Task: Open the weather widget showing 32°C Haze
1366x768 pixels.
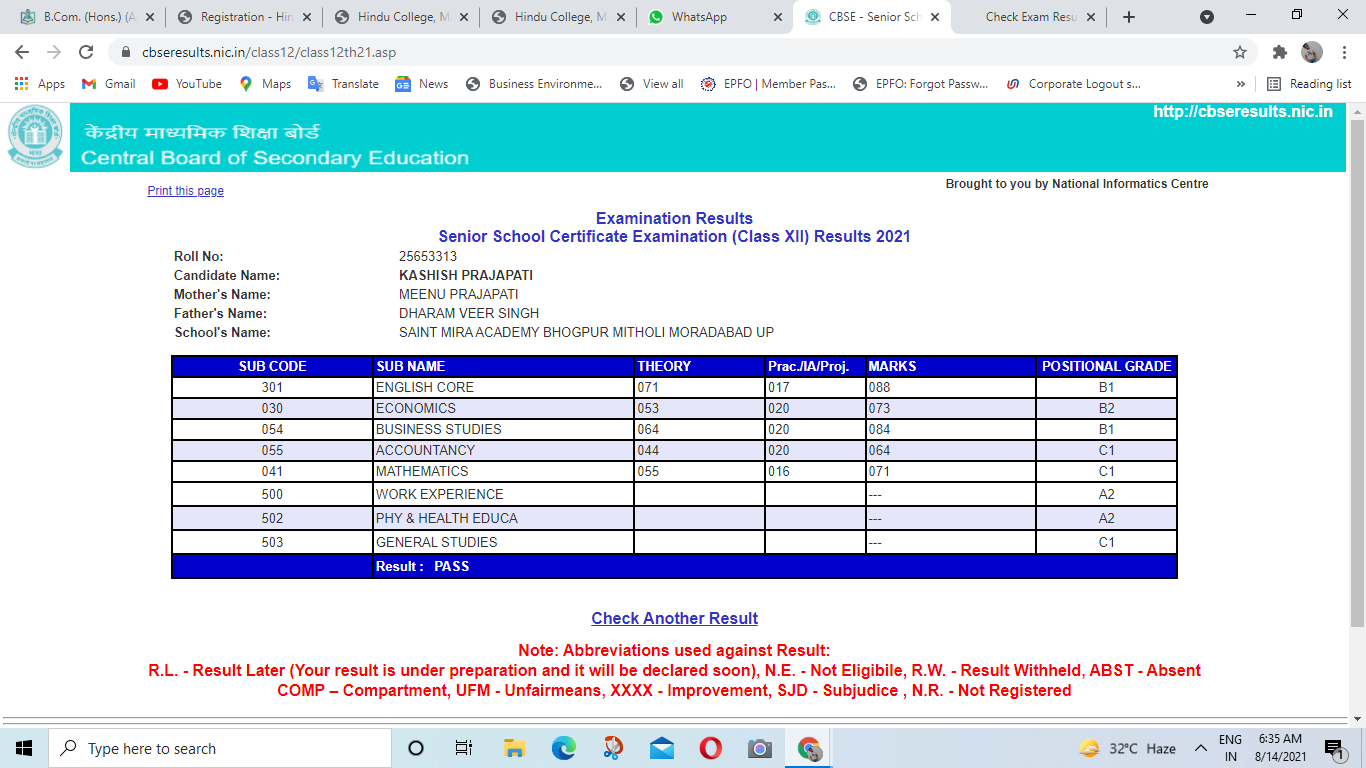Action: click(x=1128, y=748)
